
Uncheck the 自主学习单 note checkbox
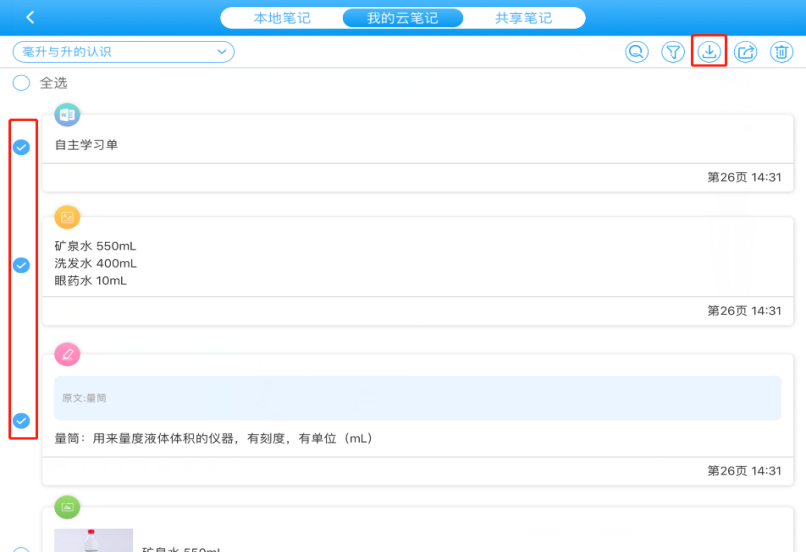point(21,147)
